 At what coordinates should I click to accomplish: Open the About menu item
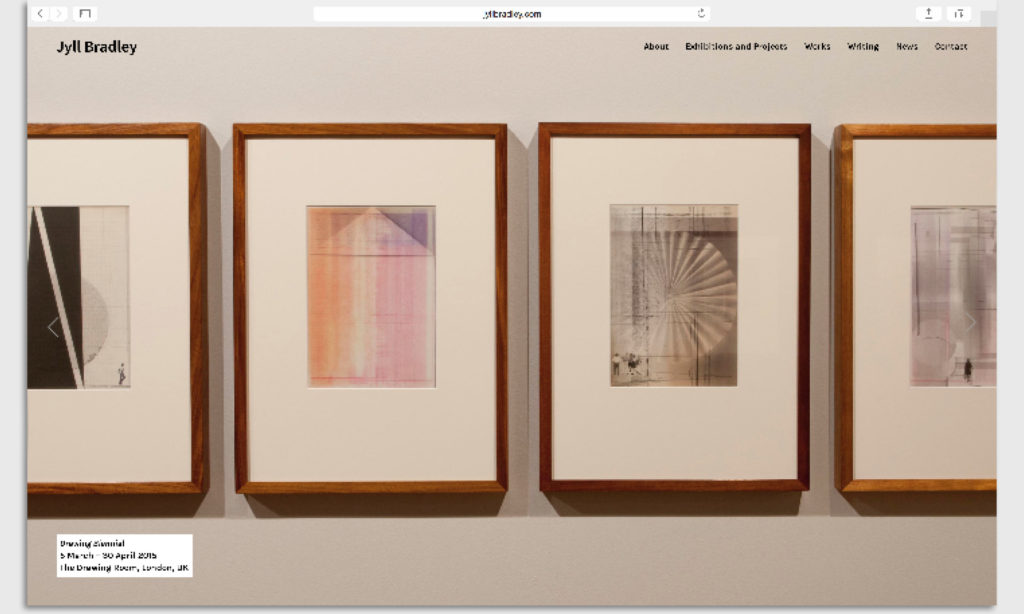click(656, 46)
